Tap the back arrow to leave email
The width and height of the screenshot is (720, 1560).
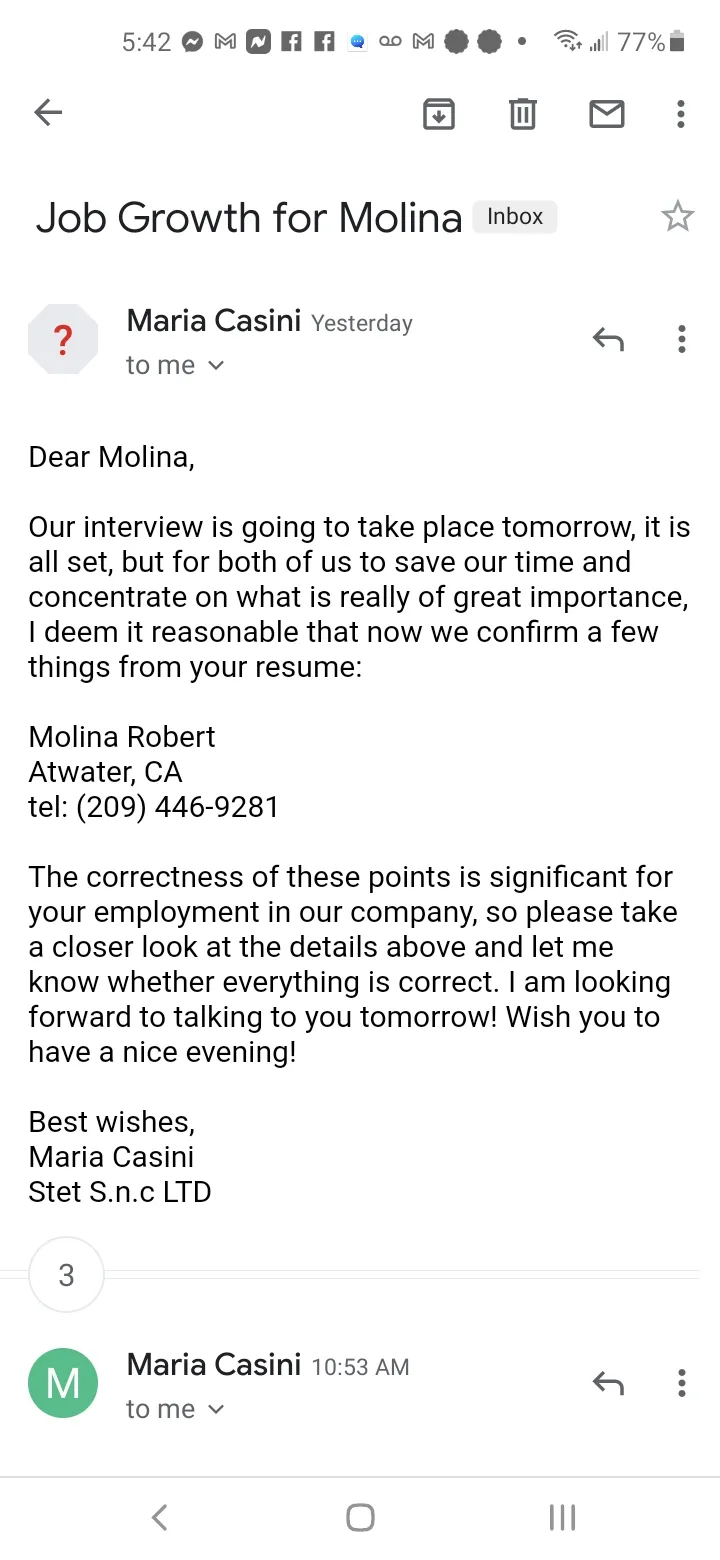48,113
